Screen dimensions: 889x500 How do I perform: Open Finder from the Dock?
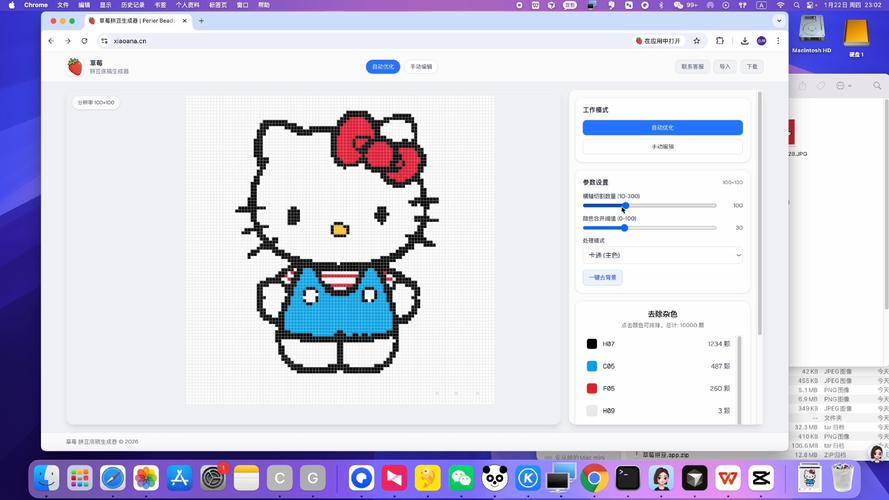(46, 478)
